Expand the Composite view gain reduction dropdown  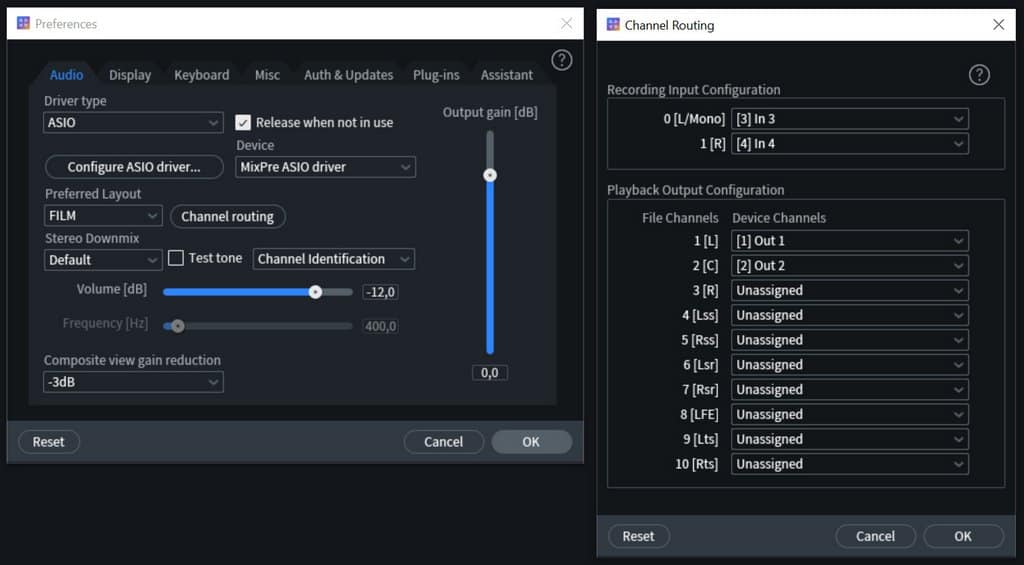tap(133, 382)
